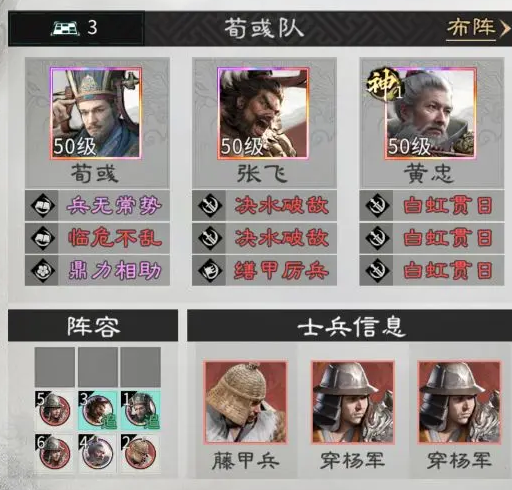The image size is (512, 490).
Task: Click the 鼎力相助 skill icon
Action: pos(42,270)
